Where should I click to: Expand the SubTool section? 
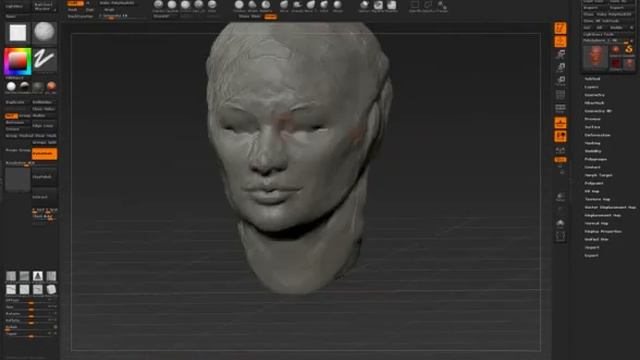(592, 79)
